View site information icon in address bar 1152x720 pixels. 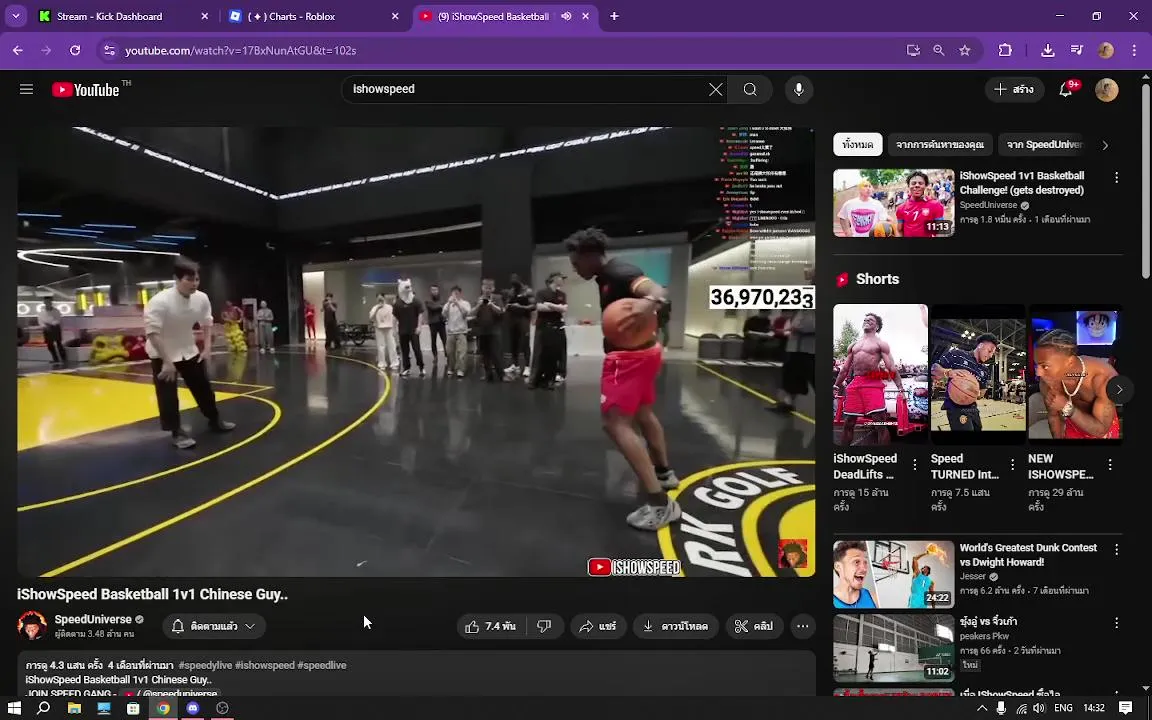pyautogui.click(x=109, y=51)
